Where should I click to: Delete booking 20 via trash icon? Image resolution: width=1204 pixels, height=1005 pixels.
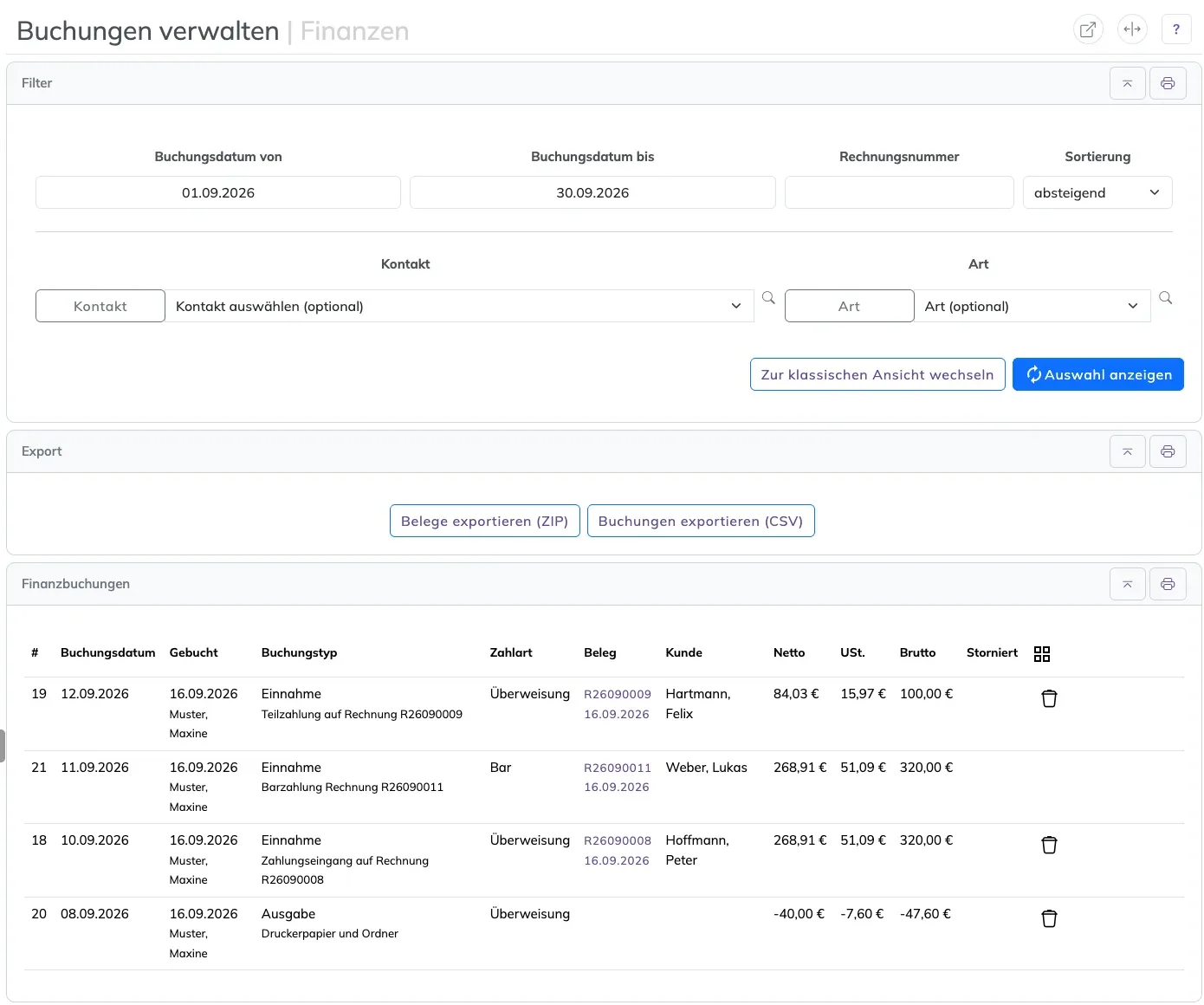[1049, 918]
